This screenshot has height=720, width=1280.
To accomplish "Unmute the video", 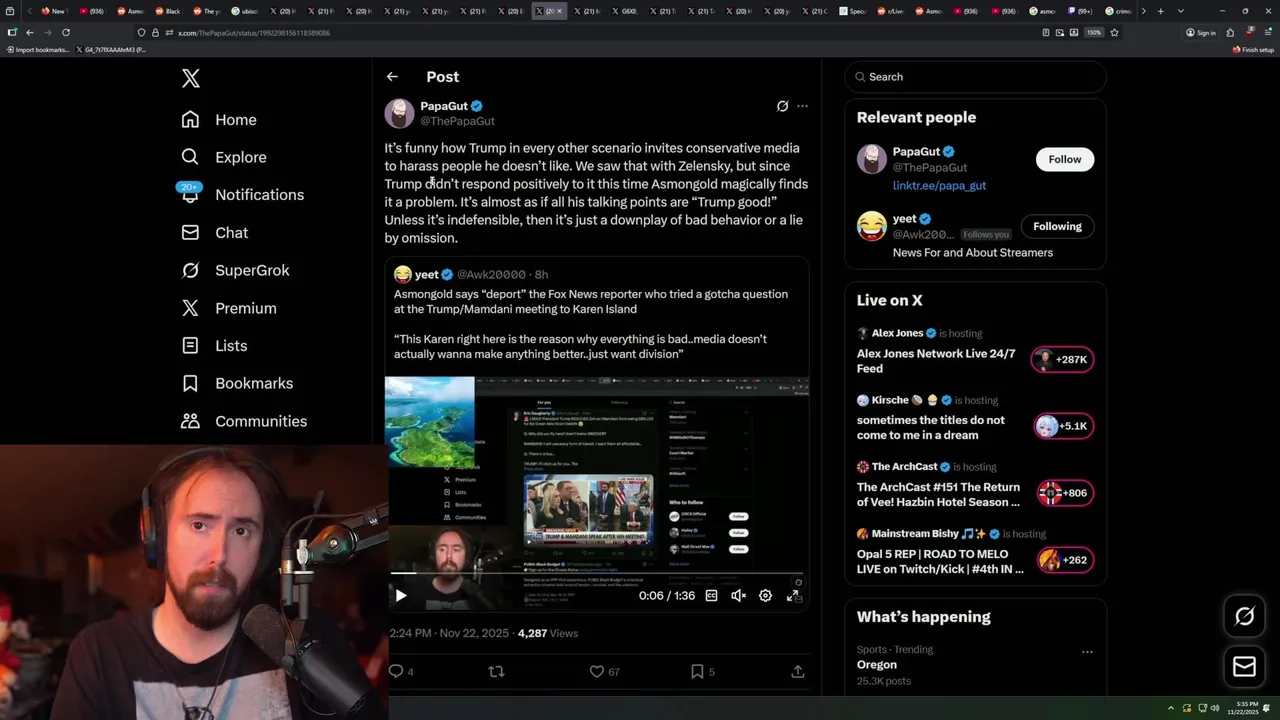I will [x=738, y=595].
